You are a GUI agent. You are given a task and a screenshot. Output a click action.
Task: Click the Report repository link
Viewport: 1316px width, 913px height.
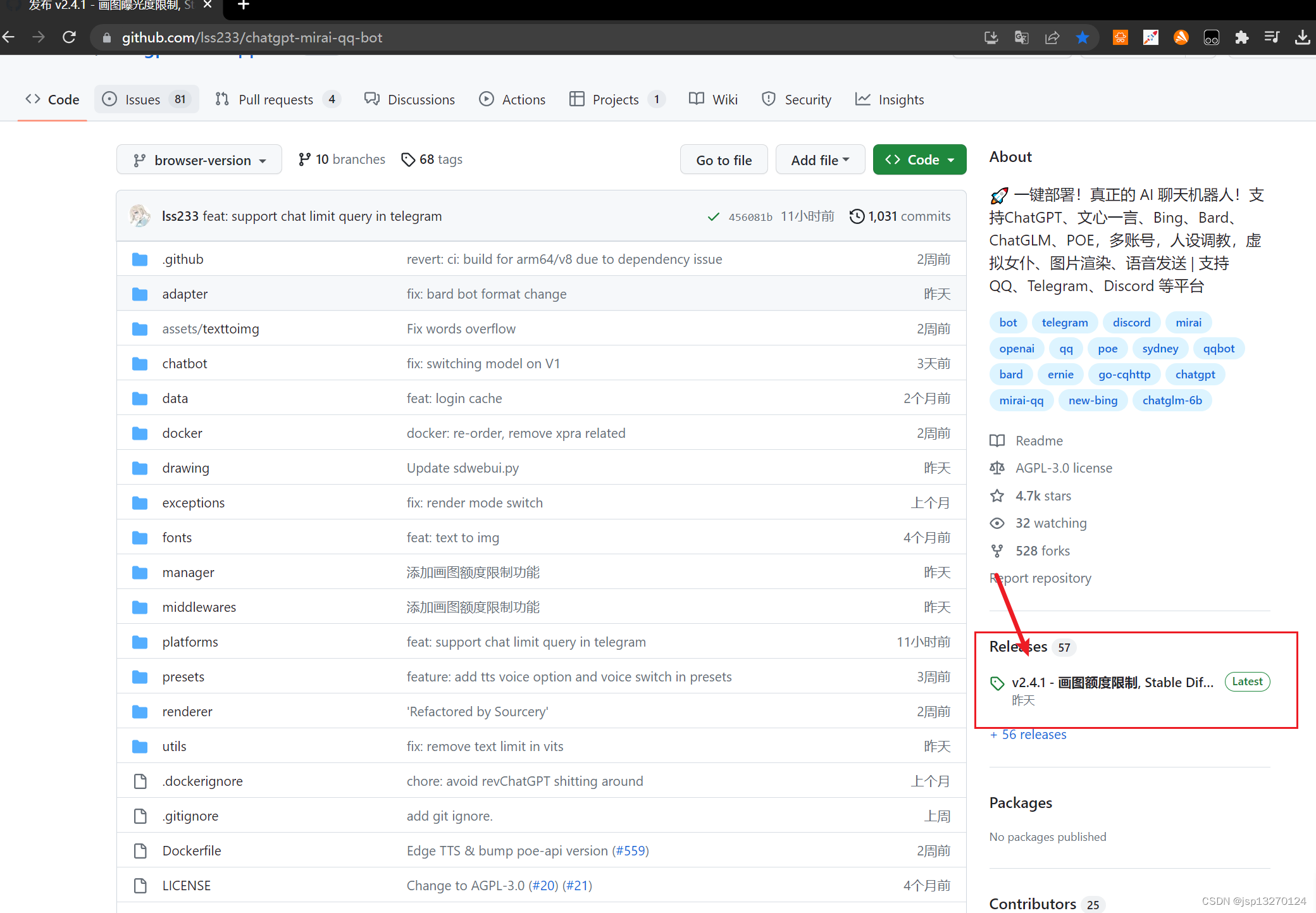click(1040, 578)
